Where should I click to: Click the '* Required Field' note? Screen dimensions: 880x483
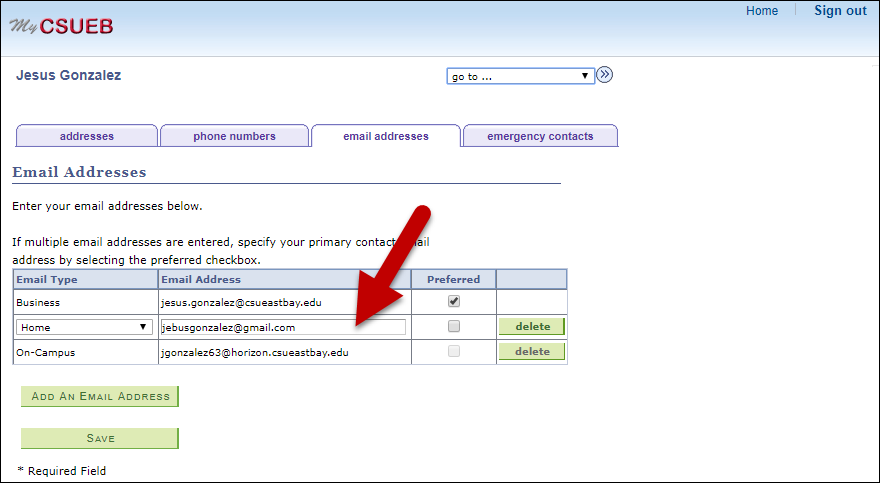(62, 471)
